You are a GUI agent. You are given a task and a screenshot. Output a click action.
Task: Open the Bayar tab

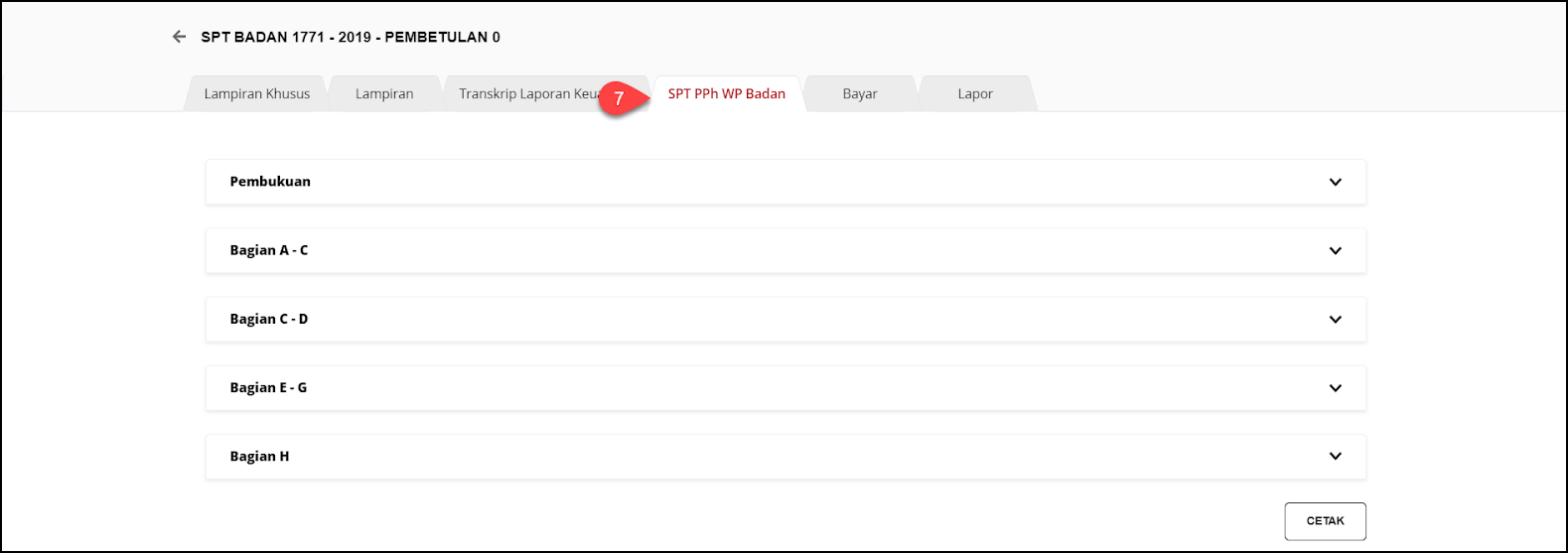[x=860, y=94]
